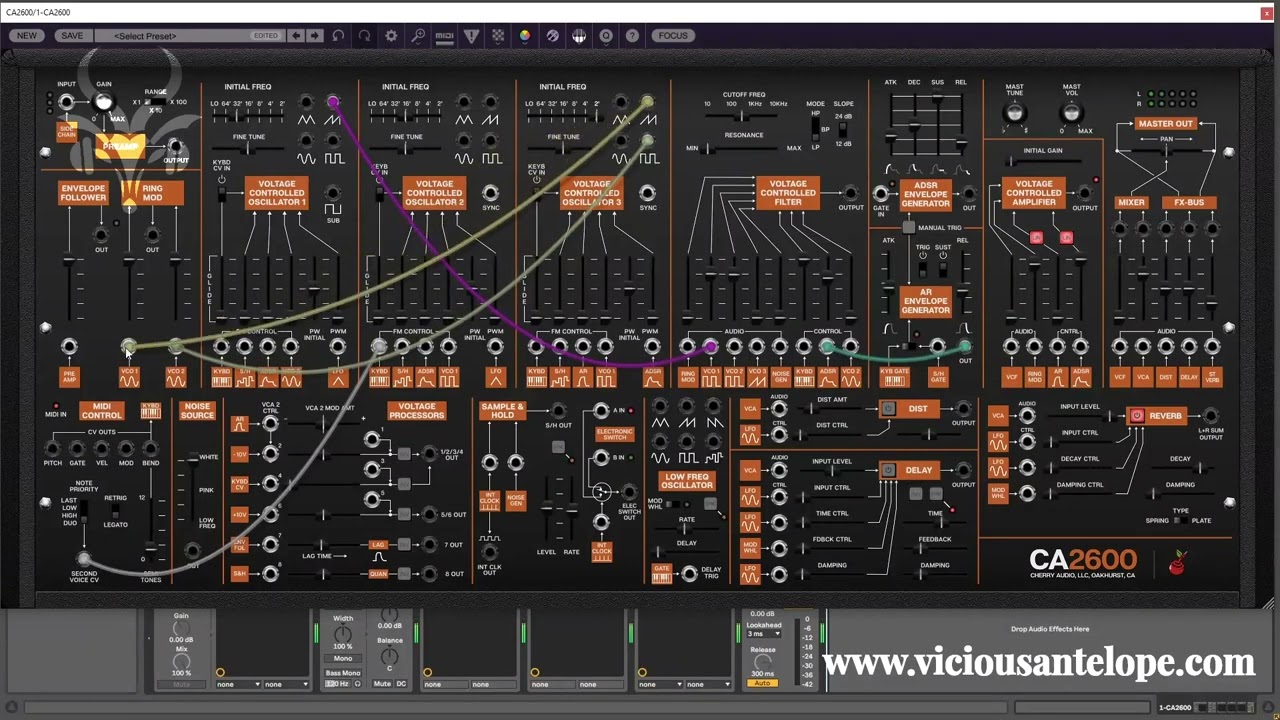Click the redo arrow in the toolbar
The width and height of the screenshot is (1280, 720).
365,36
